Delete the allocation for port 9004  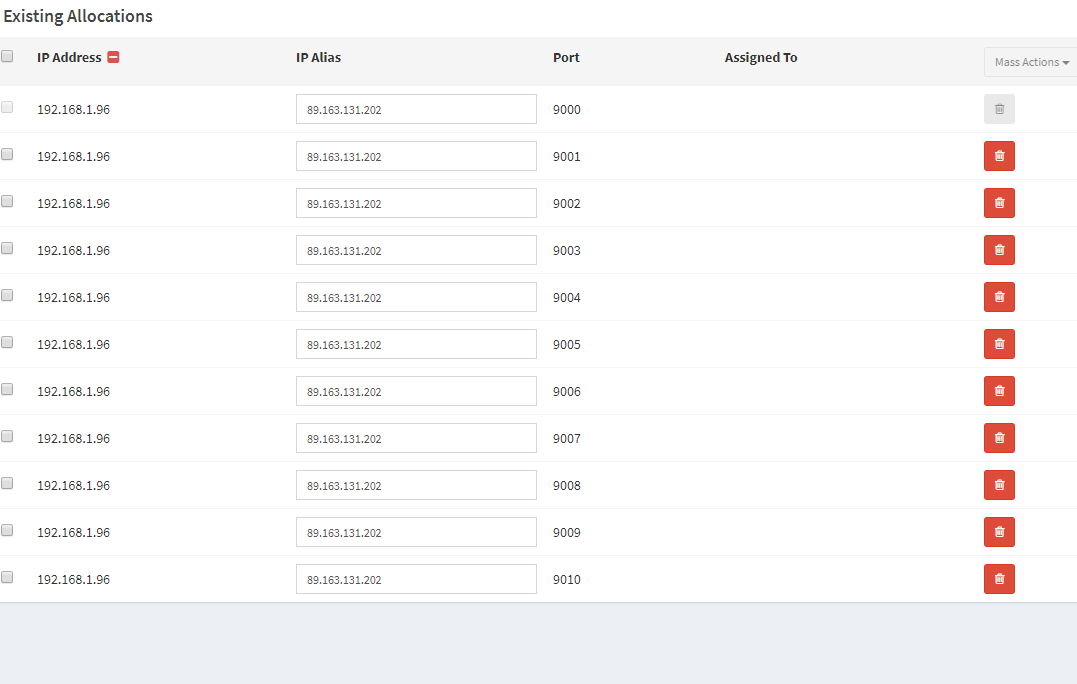coord(999,297)
